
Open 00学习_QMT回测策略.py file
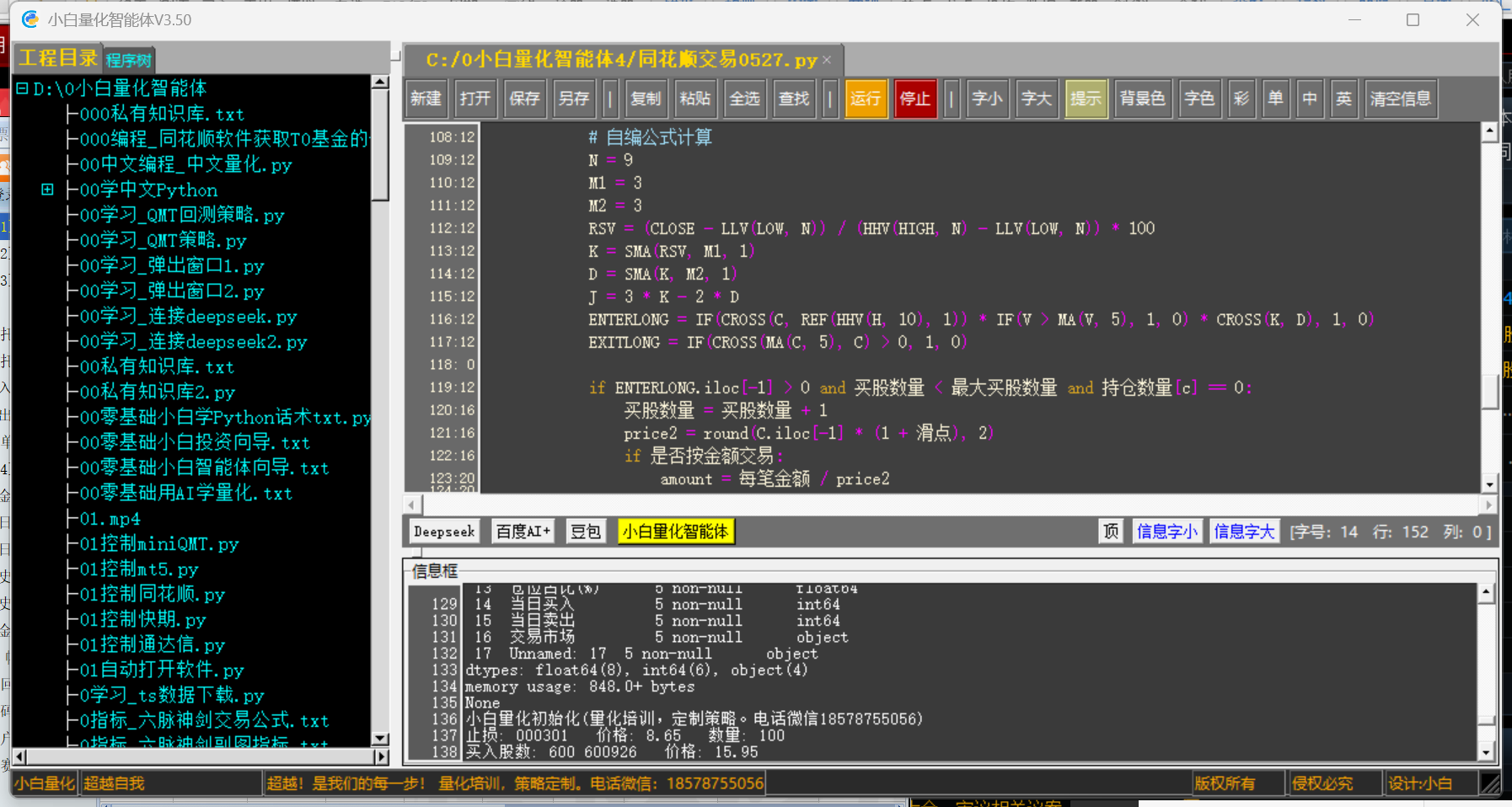tap(182, 215)
